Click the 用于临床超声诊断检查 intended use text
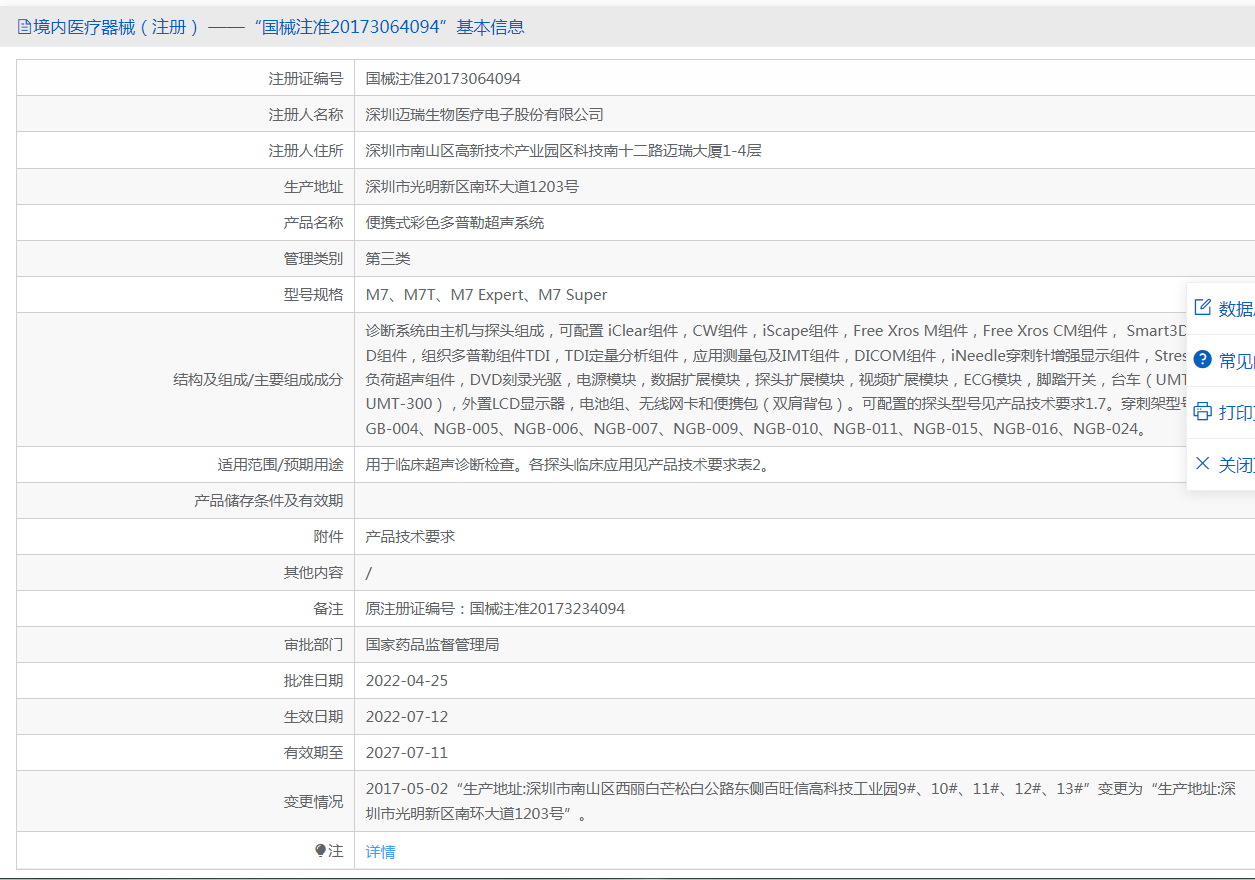Screen dimensions: 1255x880 [568, 465]
